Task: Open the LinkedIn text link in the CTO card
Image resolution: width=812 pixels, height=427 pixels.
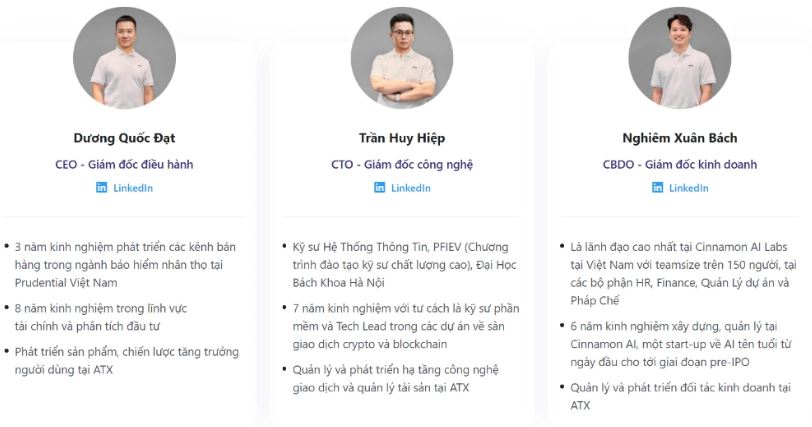Action: click(411, 188)
